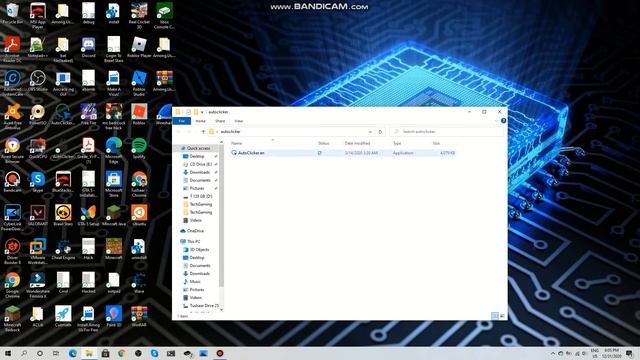Select the OBS Studio desktop icon
This screenshot has height=360, width=640.
[38, 81]
